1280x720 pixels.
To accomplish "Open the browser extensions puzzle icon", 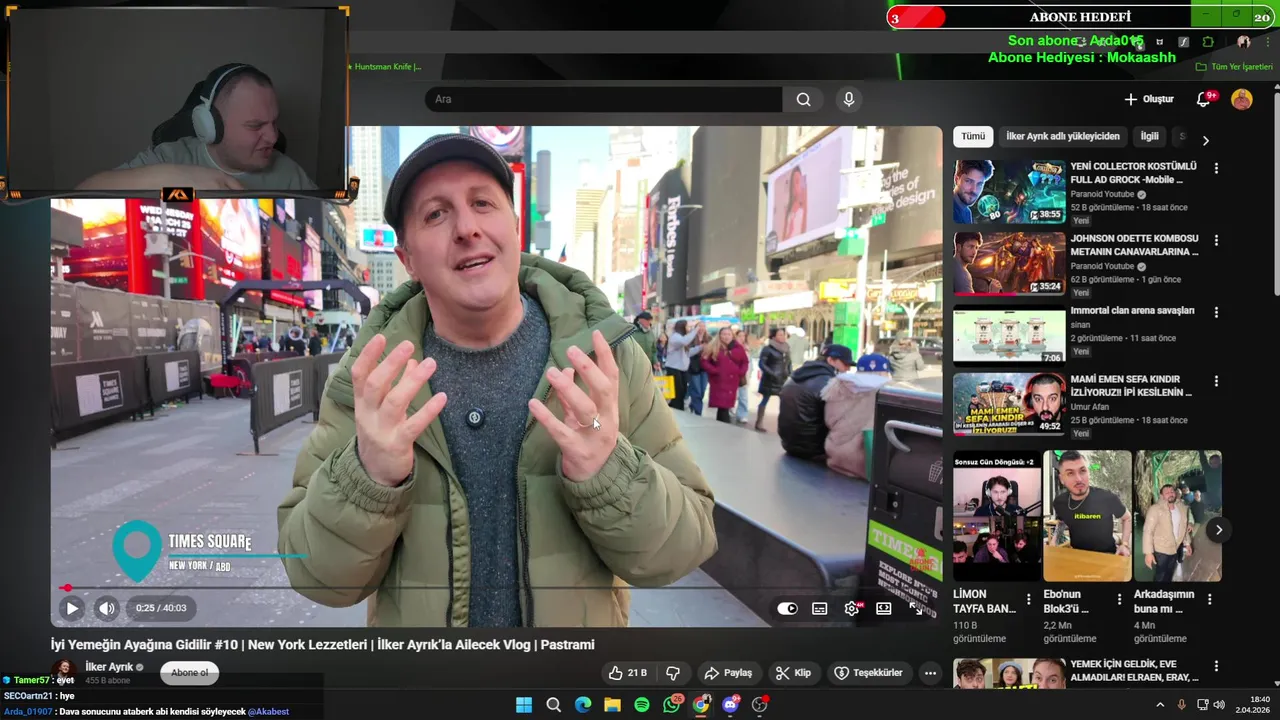I will click(x=1208, y=42).
